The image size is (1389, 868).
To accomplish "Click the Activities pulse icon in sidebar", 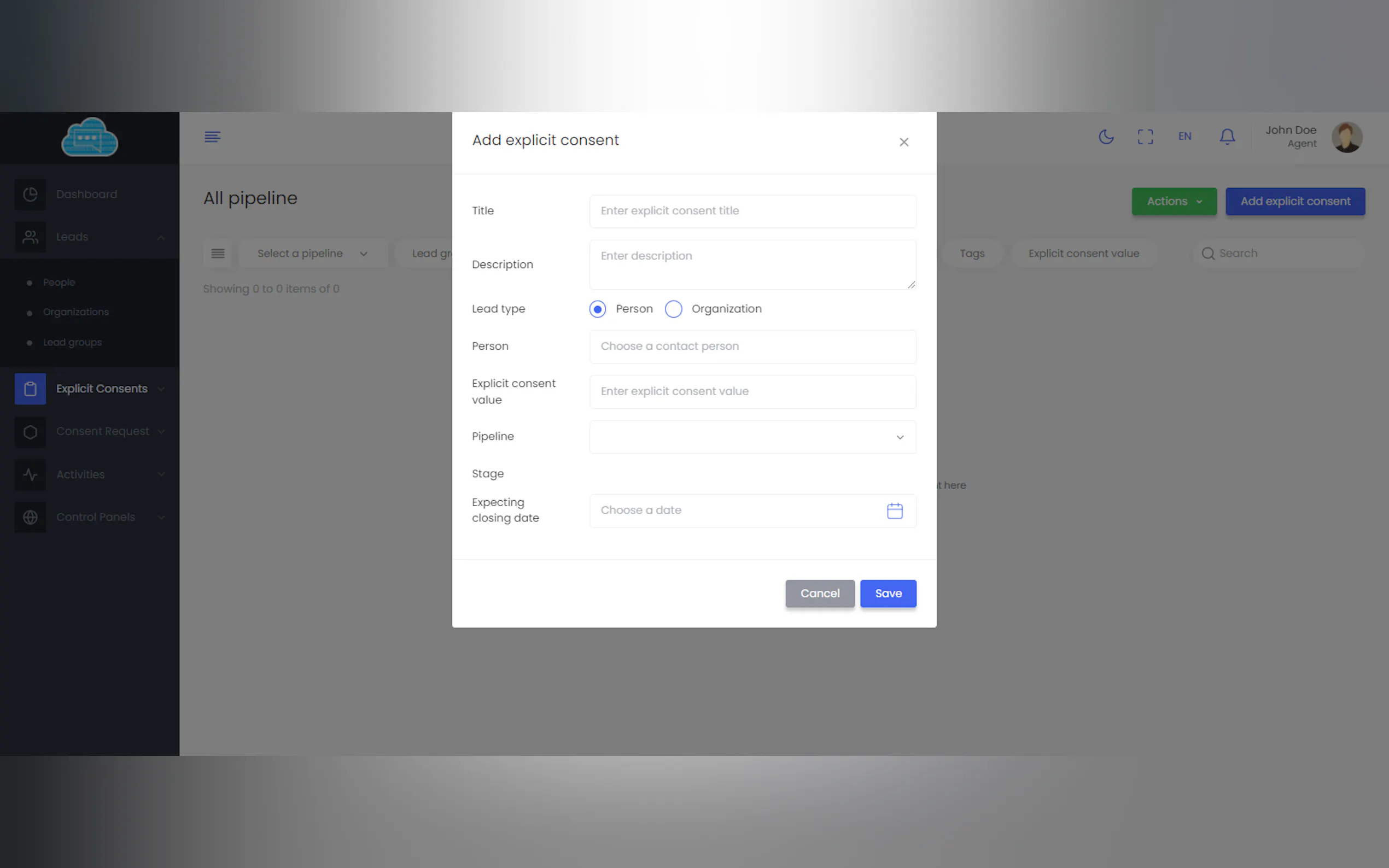I will click(31, 475).
